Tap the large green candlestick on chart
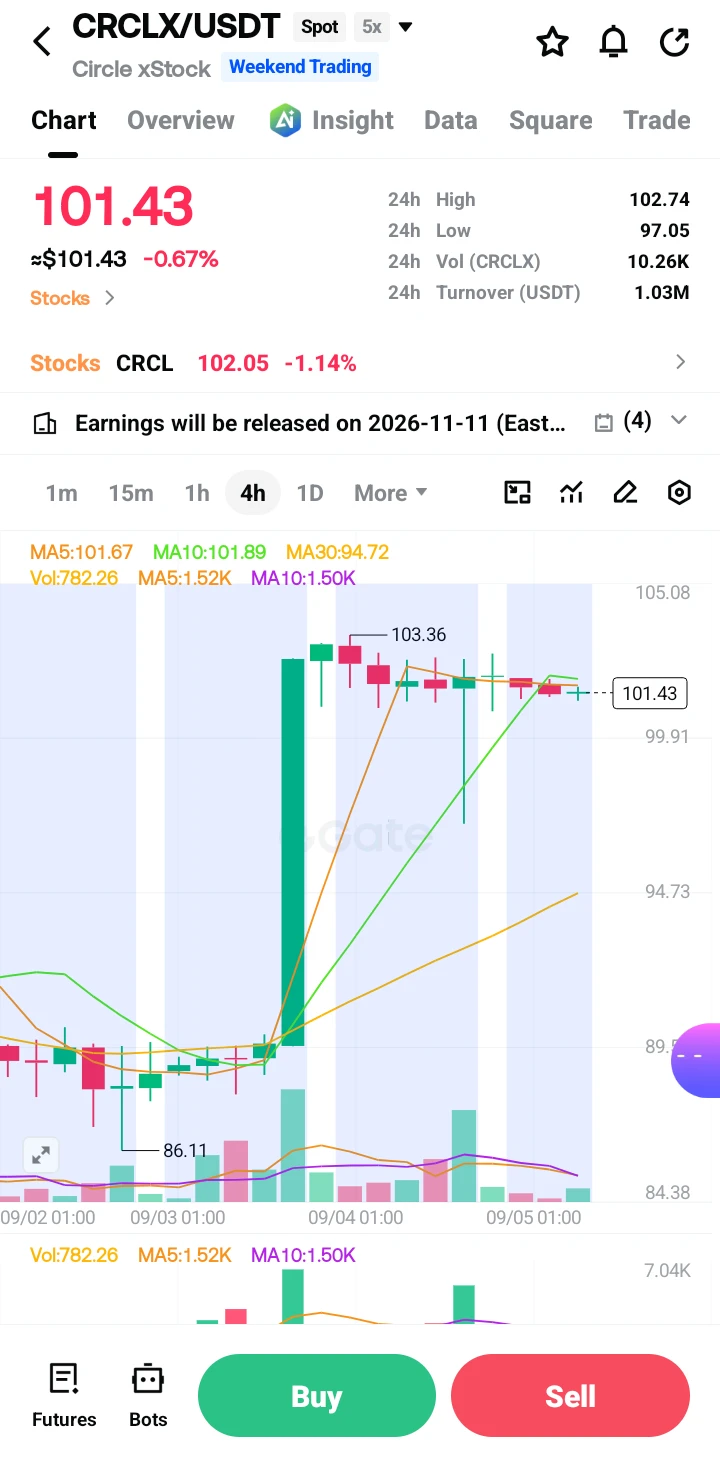 tap(293, 852)
